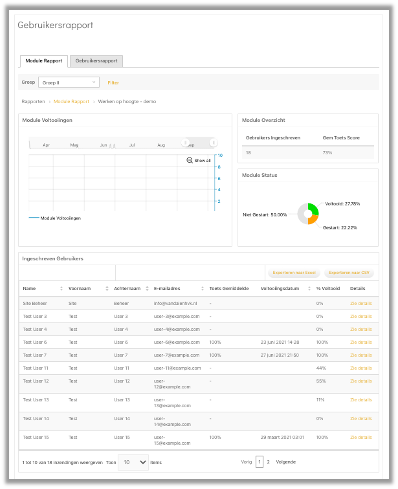Open Zie details for Test User 15

click(361, 437)
